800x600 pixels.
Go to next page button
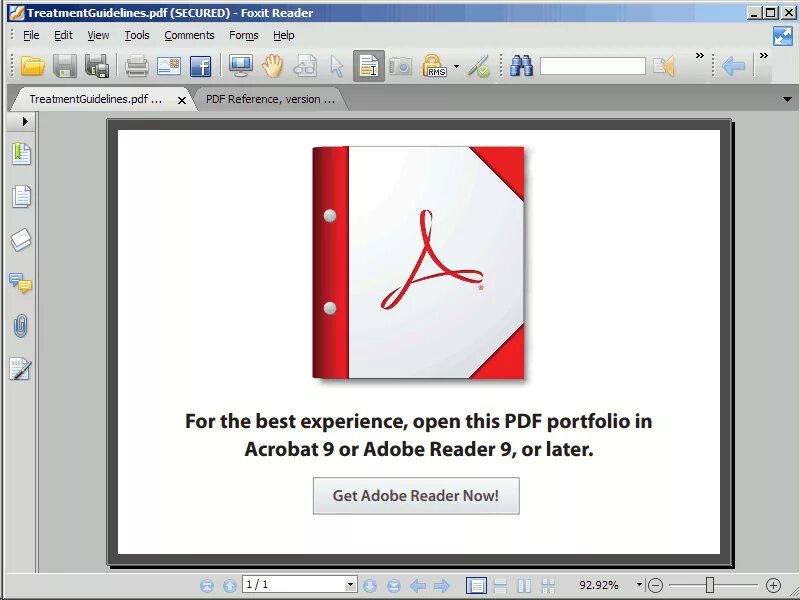[370, 585]
